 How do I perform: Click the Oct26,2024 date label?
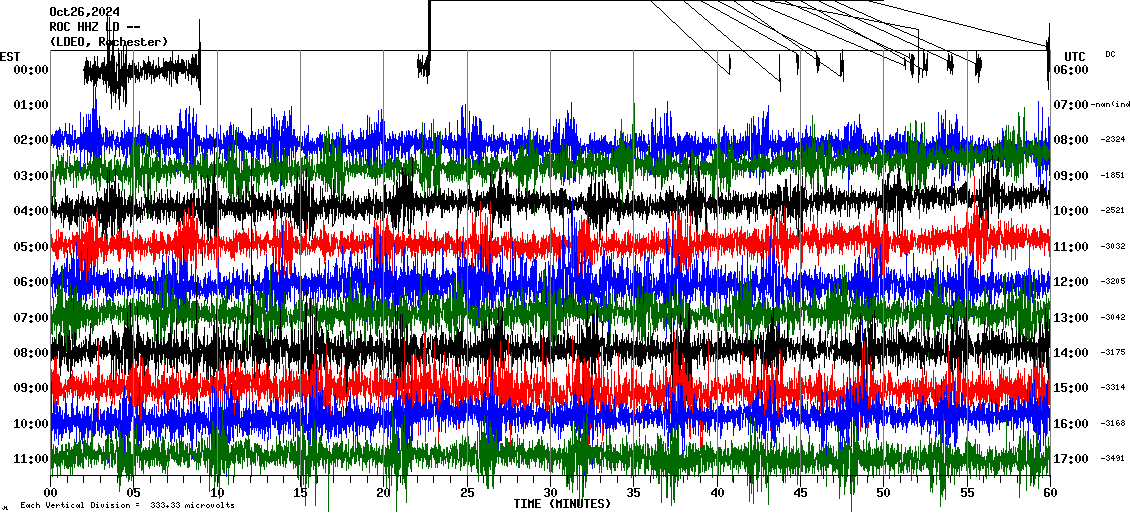[84, 13]
